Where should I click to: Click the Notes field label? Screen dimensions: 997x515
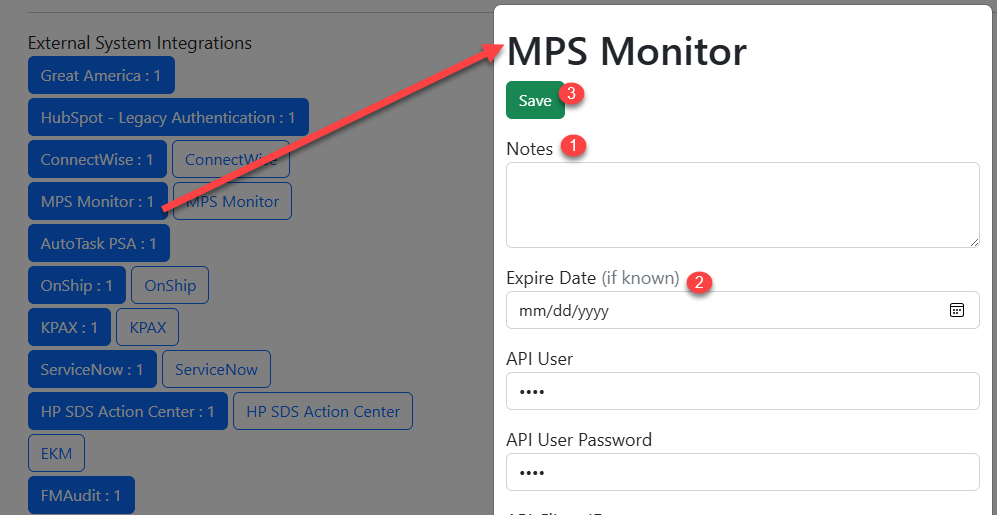pyautogui.click(x=530, y=149)
